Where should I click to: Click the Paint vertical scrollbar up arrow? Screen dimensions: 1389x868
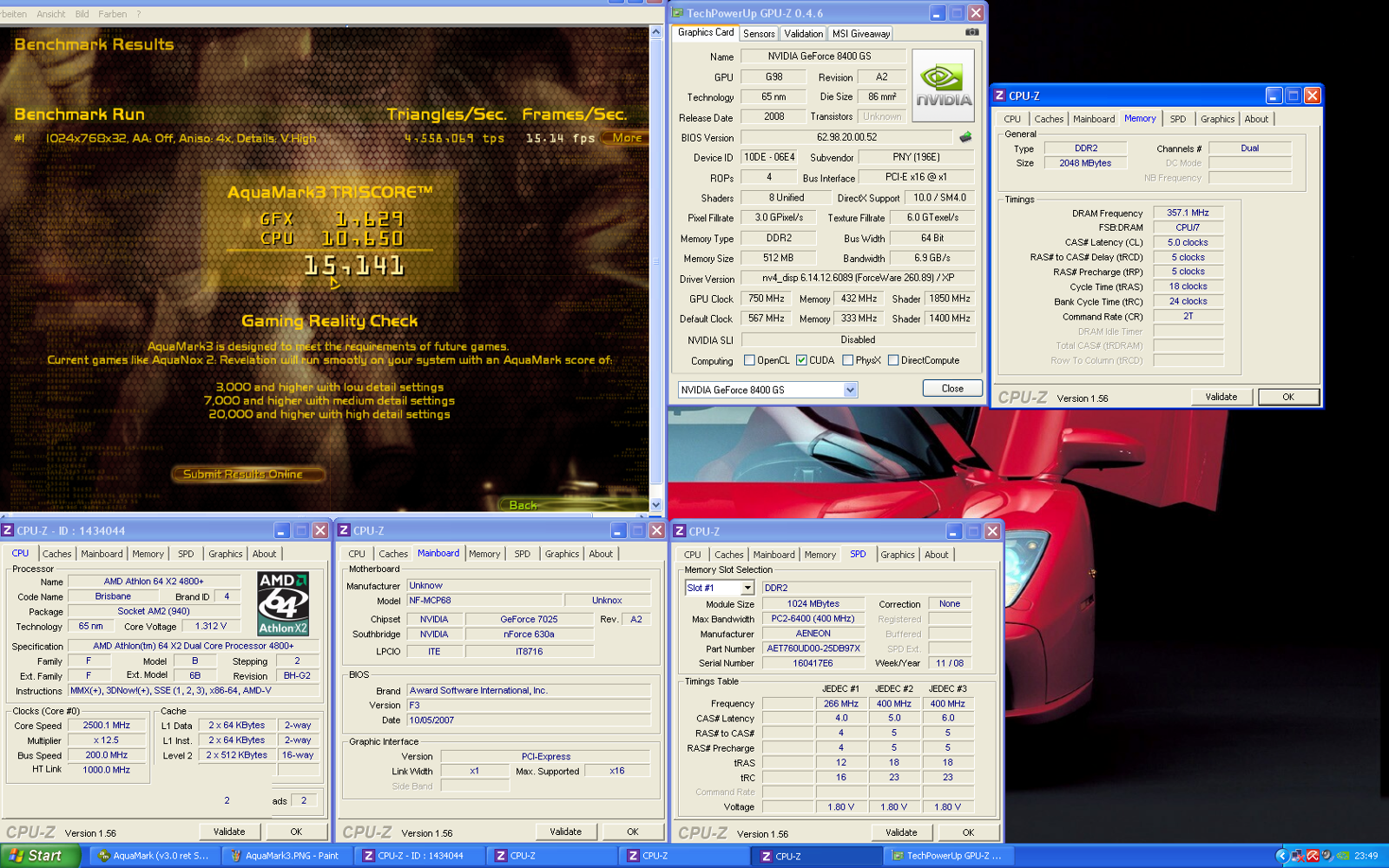[656, 31]
